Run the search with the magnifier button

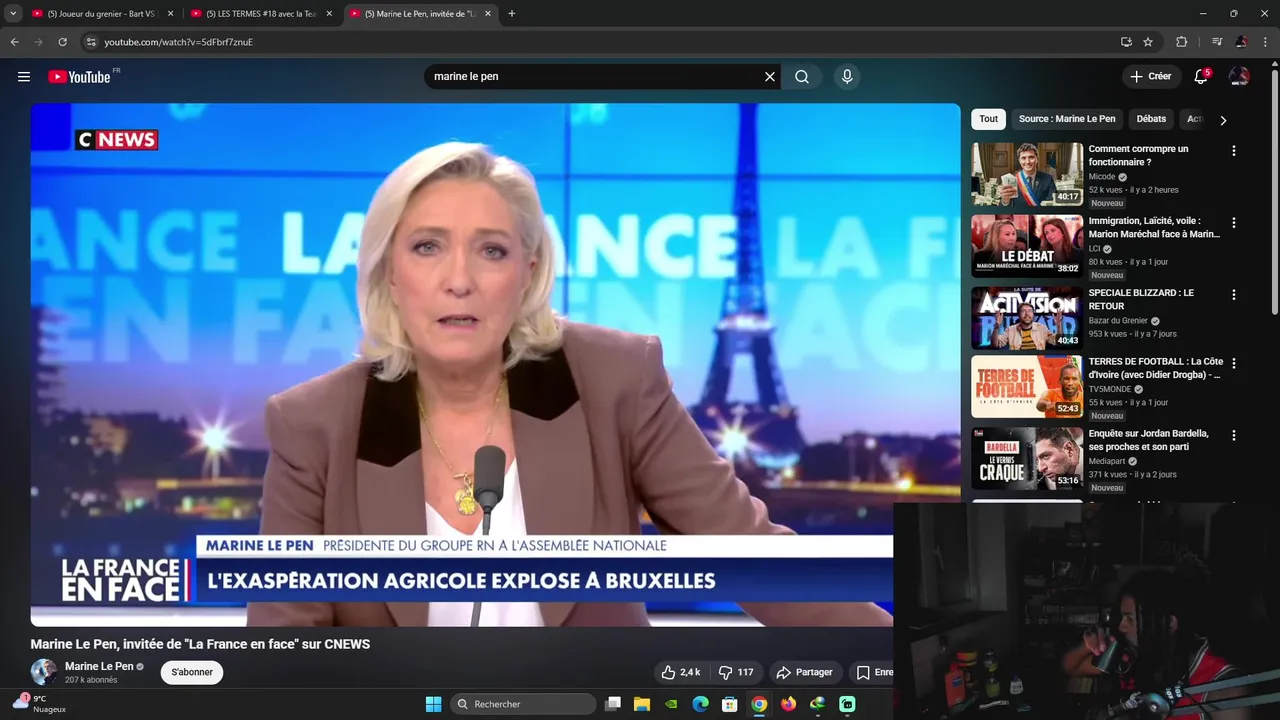(802, 77)
